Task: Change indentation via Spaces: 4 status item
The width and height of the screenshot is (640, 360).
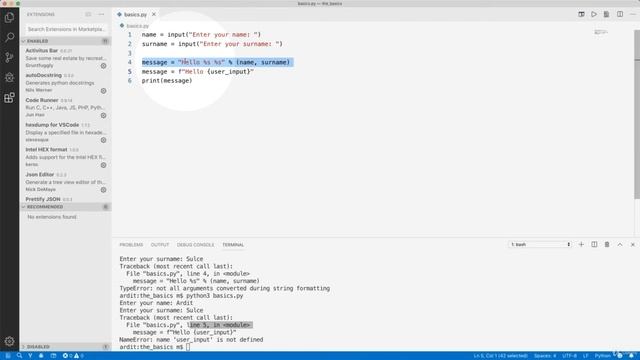Action: pos(545,356)
